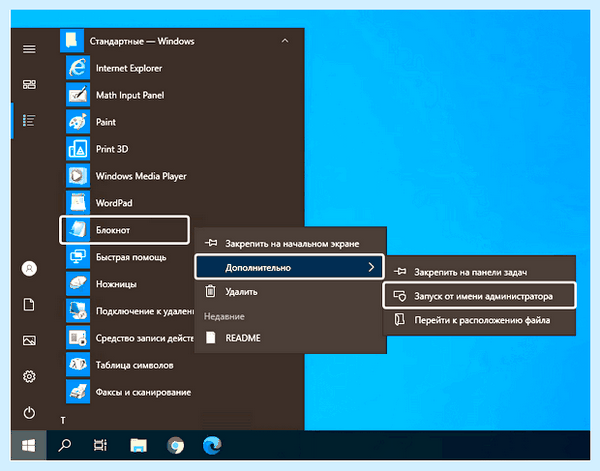Viewport: 600px width, 471px height.
Task: Open Task View on the taskbar
Action: [x=100, y=445]
